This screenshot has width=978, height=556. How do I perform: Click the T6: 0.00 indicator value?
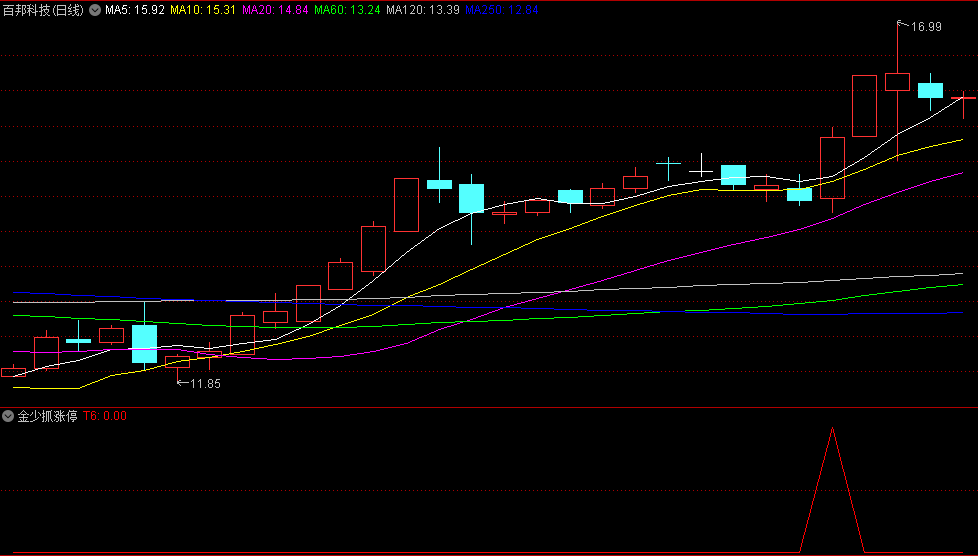click(105, 416)
